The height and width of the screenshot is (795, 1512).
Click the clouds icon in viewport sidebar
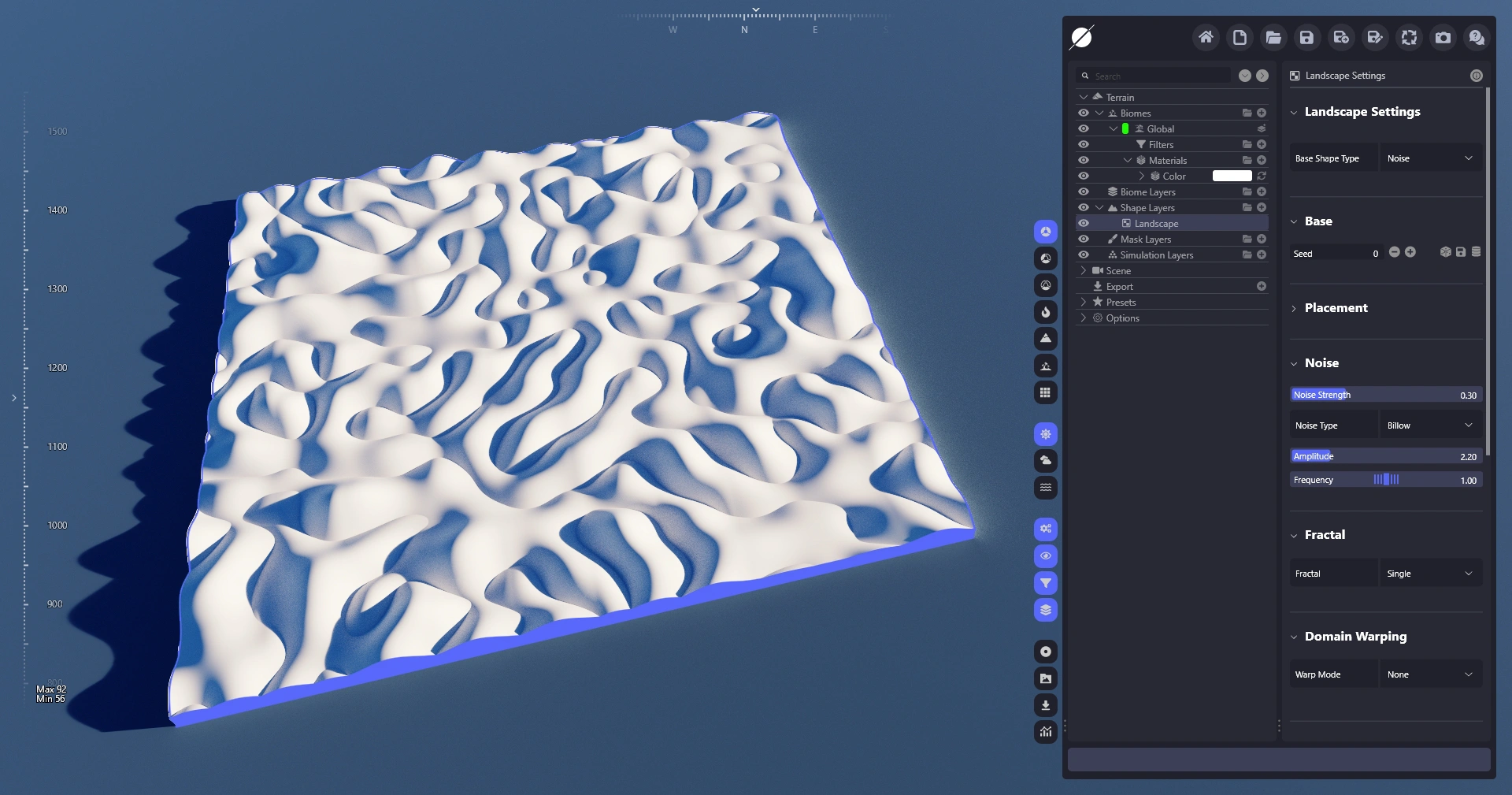[x=1045, y=460]
